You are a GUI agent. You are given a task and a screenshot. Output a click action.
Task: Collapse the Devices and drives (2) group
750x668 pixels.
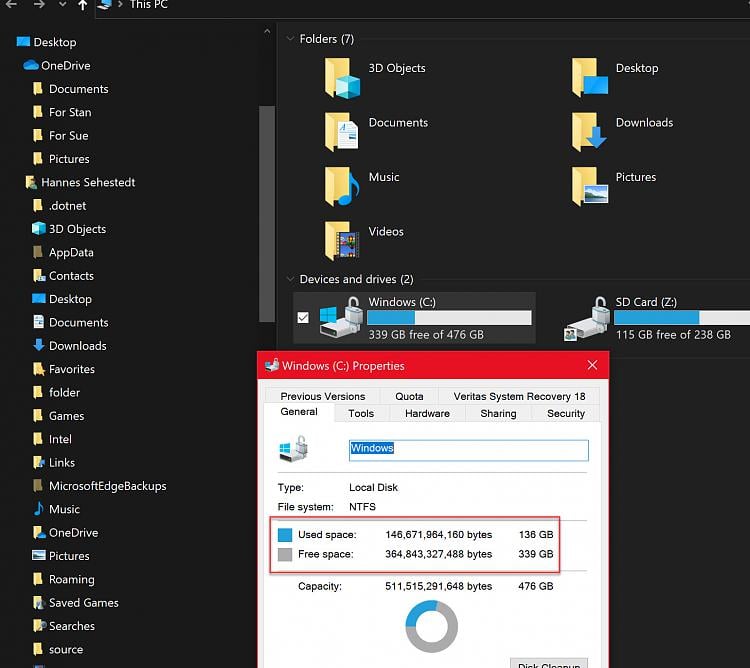[290, 279]
